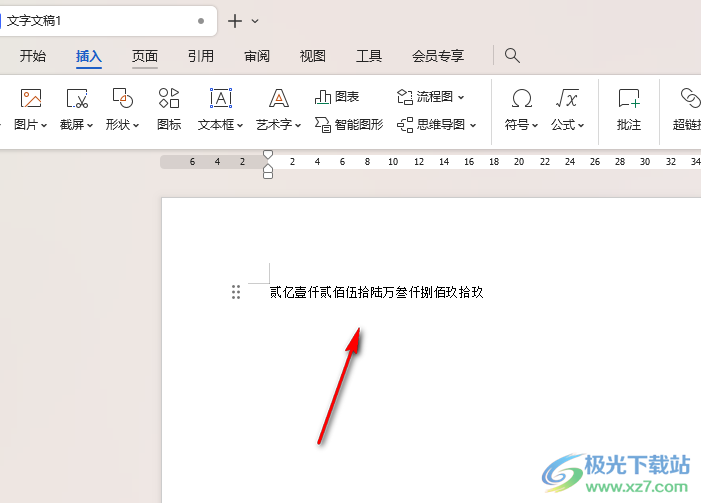The image size is (701, 503).
Task: Expand the 公式 dropdown arrow
Action: point(581,126)
